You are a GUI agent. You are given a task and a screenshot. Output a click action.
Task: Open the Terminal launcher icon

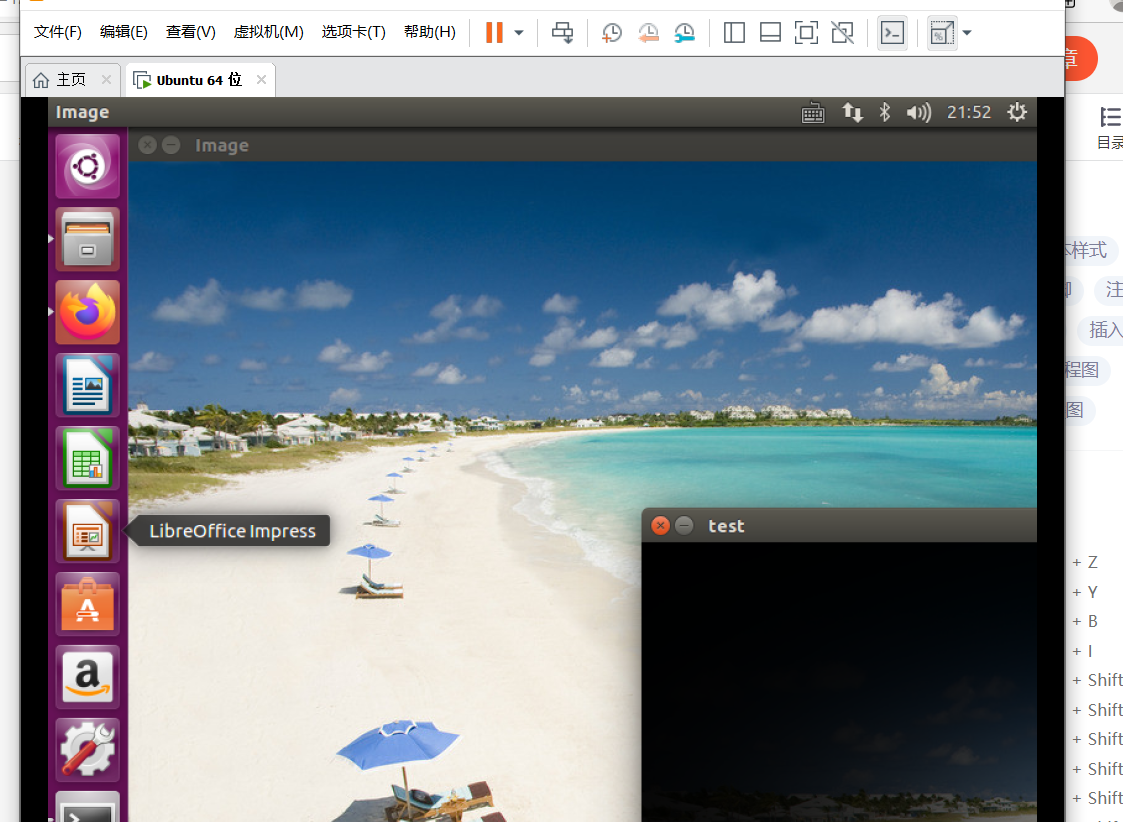click(87, 807)
